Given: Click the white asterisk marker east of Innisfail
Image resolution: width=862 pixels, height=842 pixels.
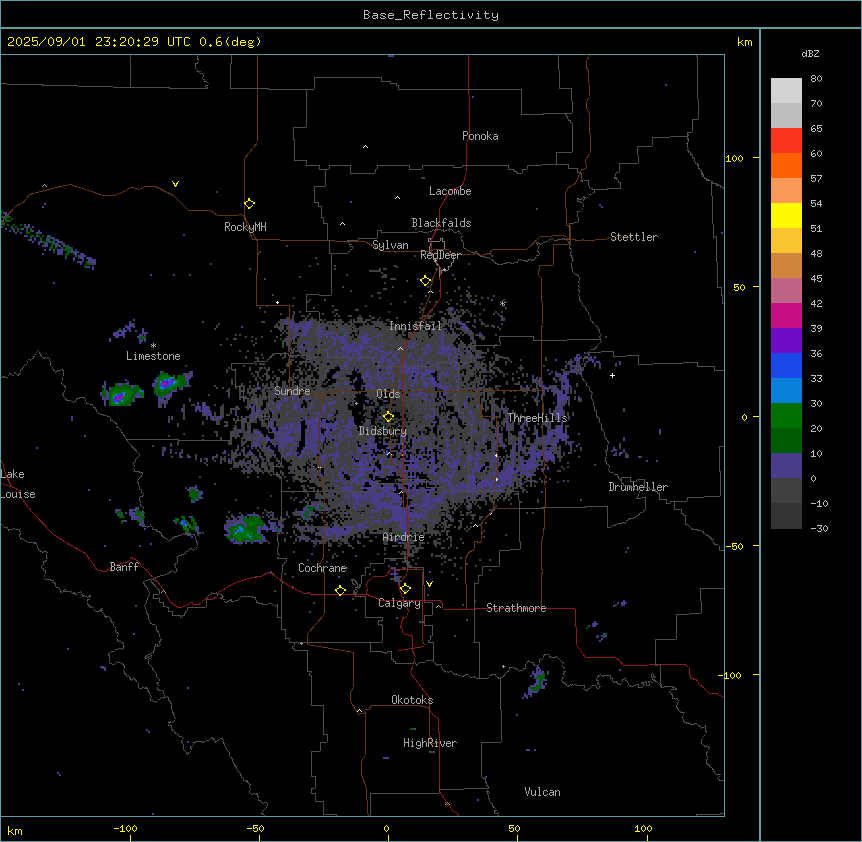Looking at the screenshot, I should click(x=502, y=303).
